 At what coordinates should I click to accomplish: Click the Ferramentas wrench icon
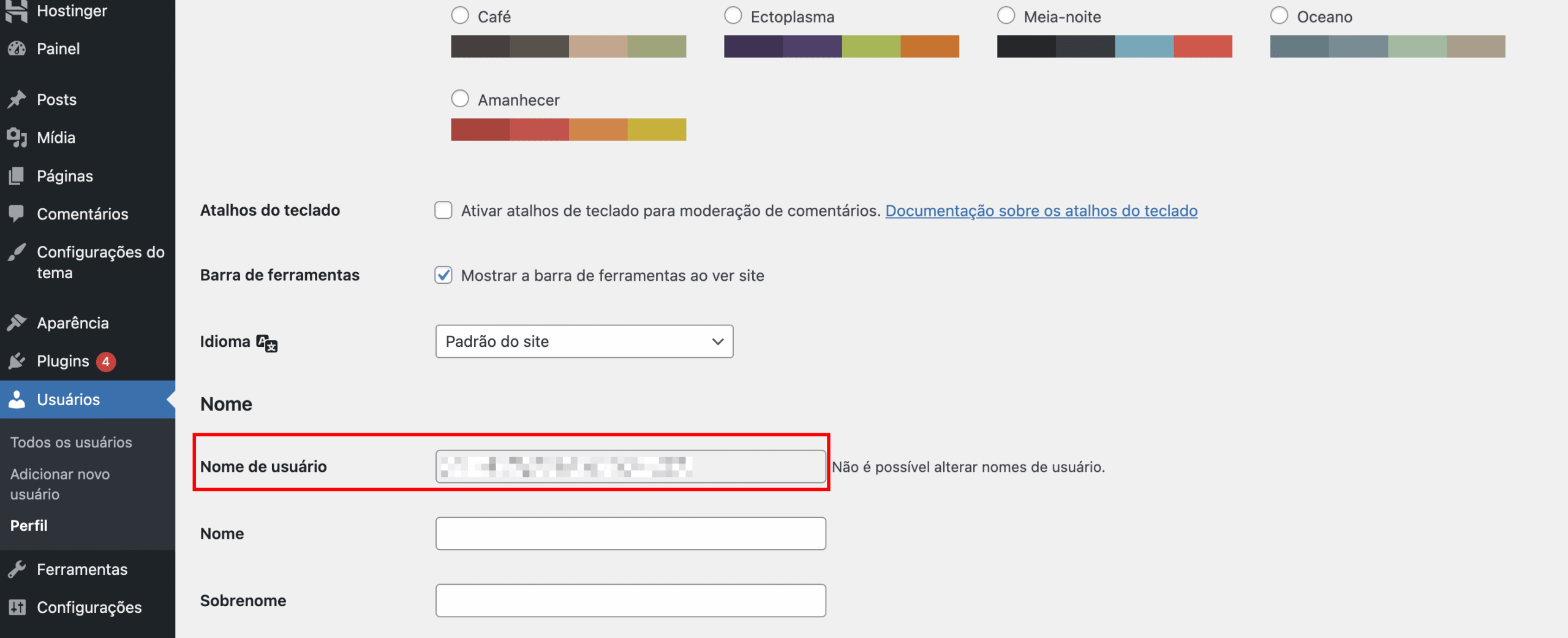pyautogui.click(x=17, y=569)
